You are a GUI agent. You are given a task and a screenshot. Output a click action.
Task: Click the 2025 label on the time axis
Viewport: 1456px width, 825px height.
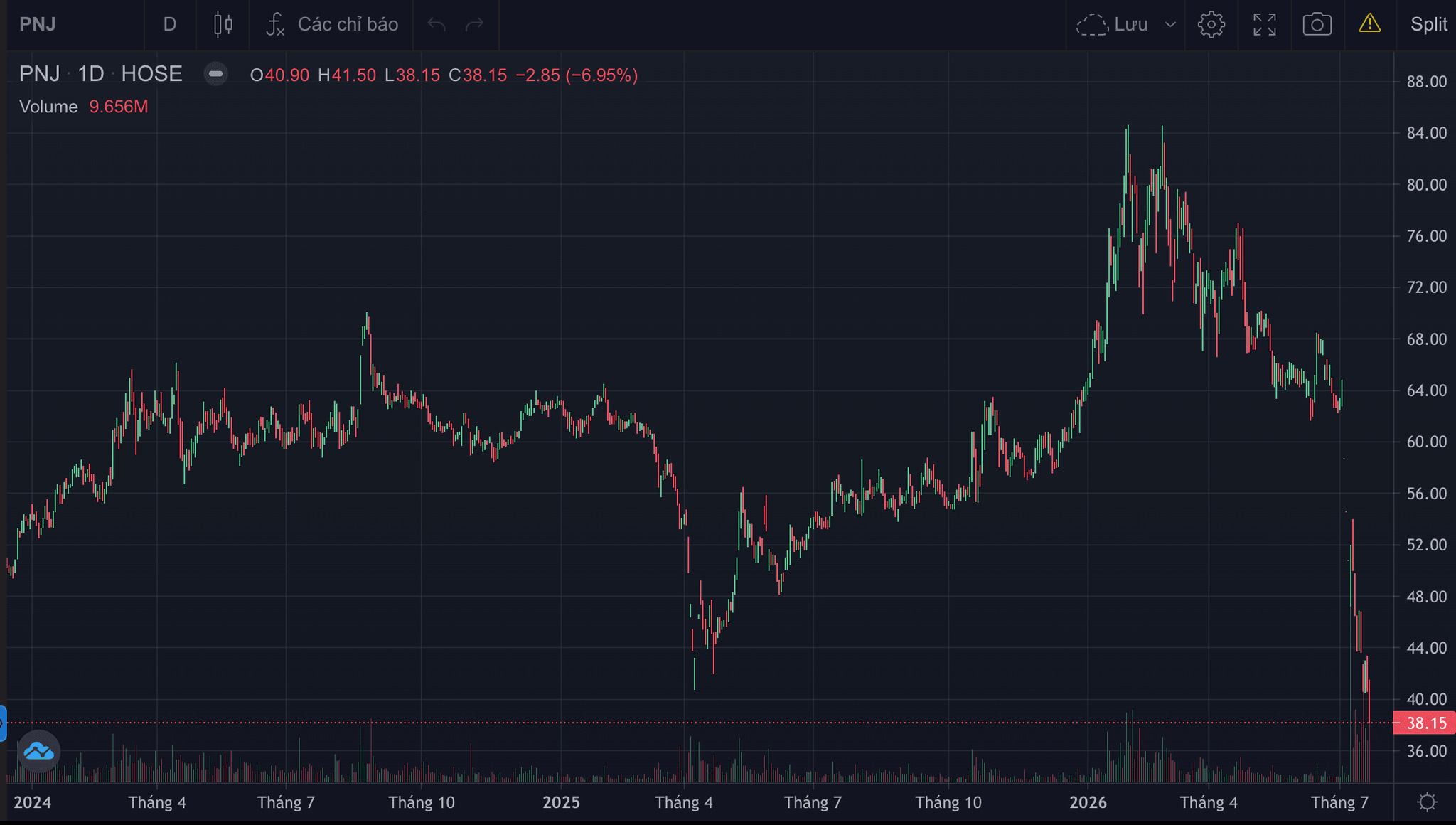561,802
